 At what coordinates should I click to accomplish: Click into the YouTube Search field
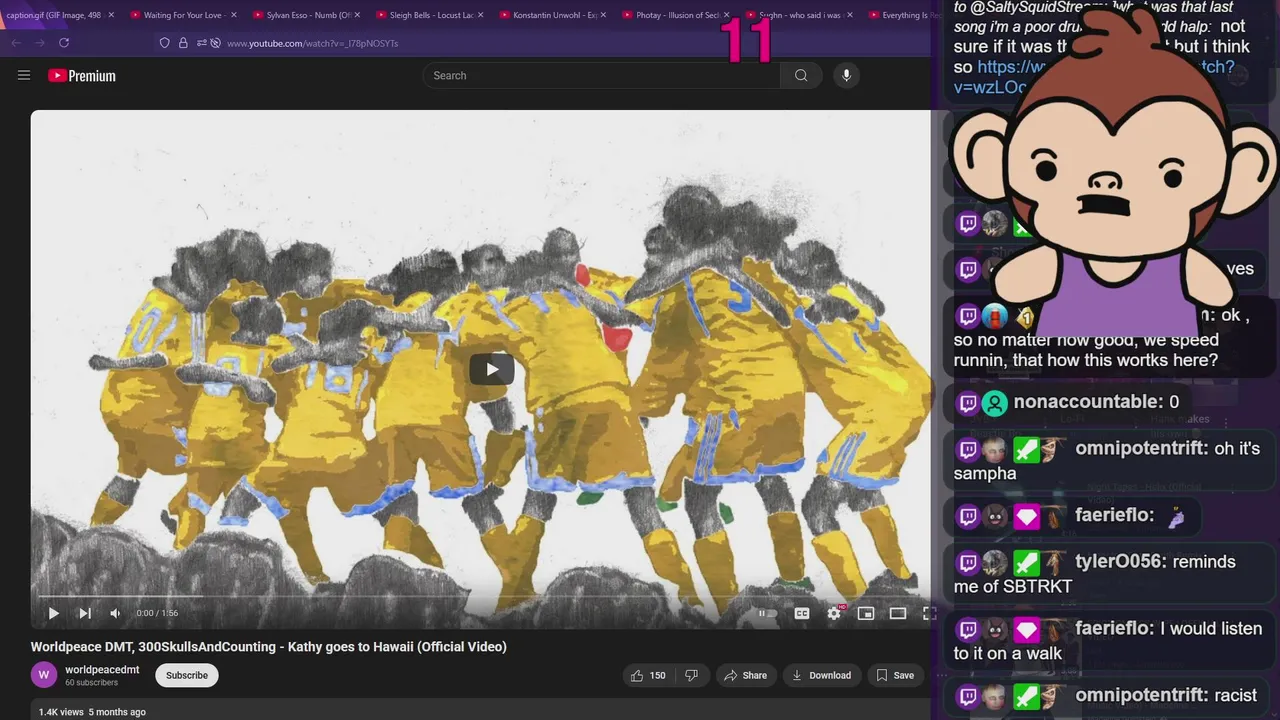tap(602, 75)
